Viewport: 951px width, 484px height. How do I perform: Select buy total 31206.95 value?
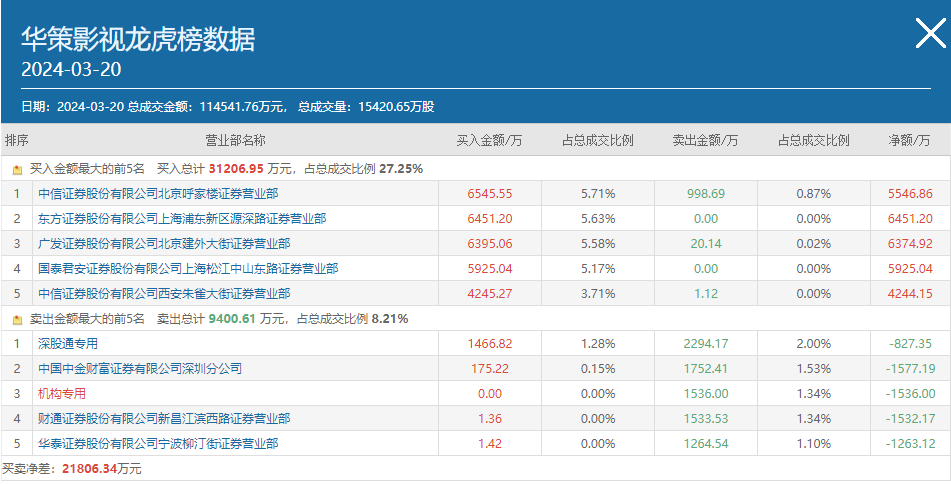pyautogui.click(x=236, y=169)
